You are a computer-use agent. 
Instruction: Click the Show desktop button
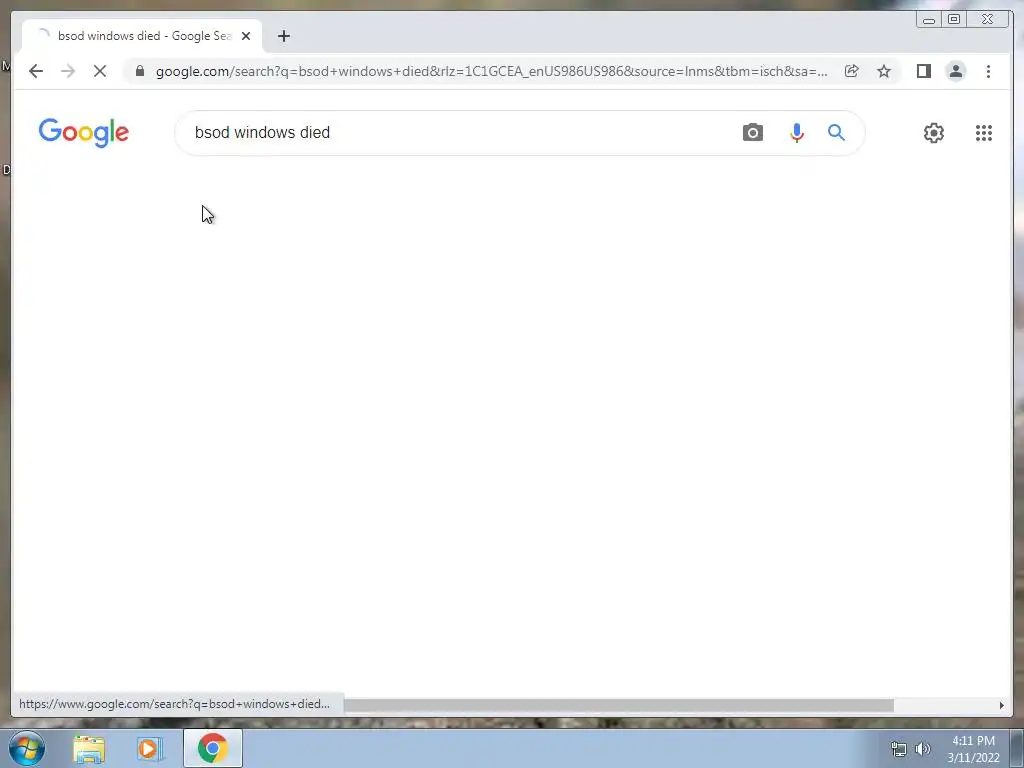click(x=1017, y=748)
